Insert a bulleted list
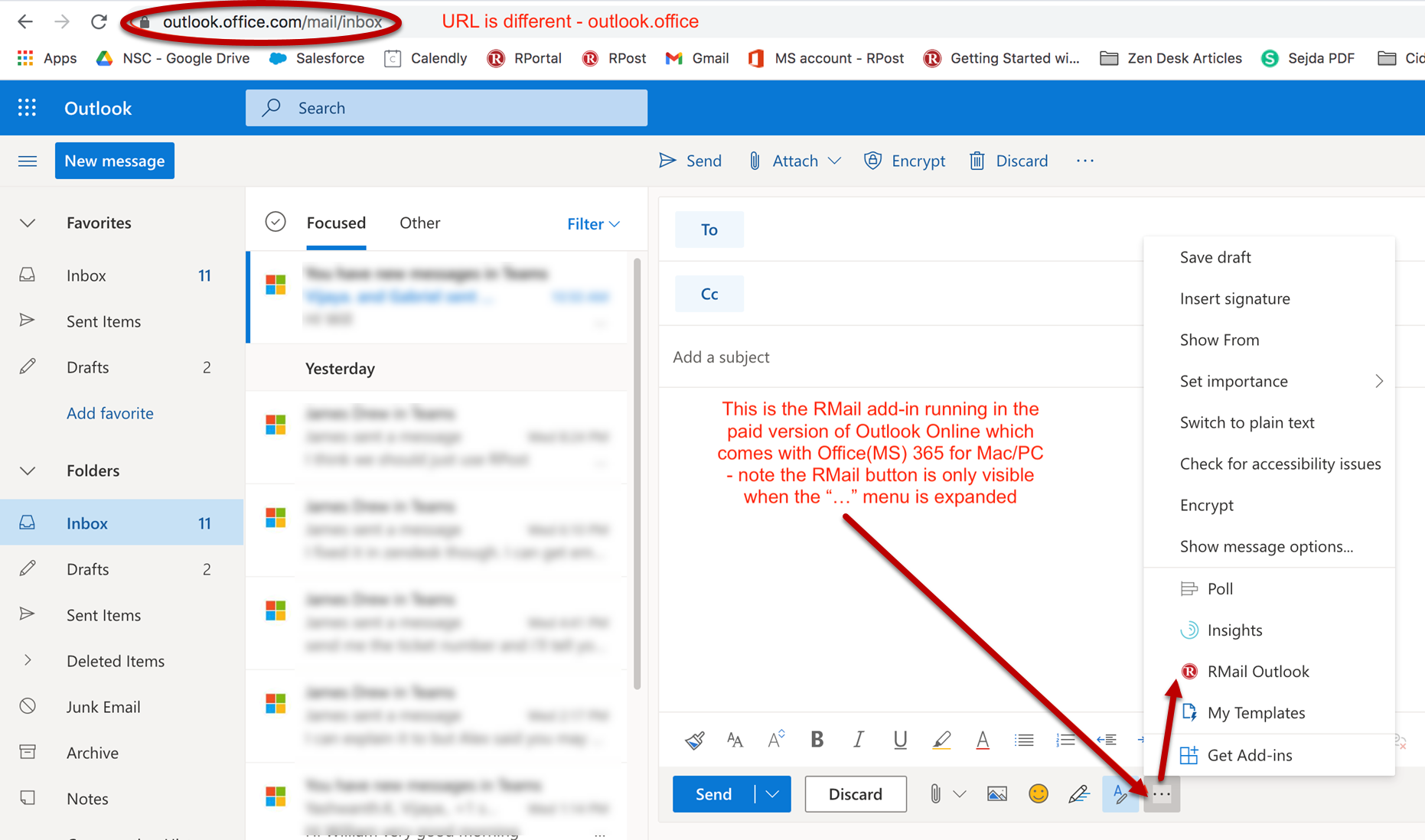This screenshot has height=840, width=1425. click(x=1024, y=740)
